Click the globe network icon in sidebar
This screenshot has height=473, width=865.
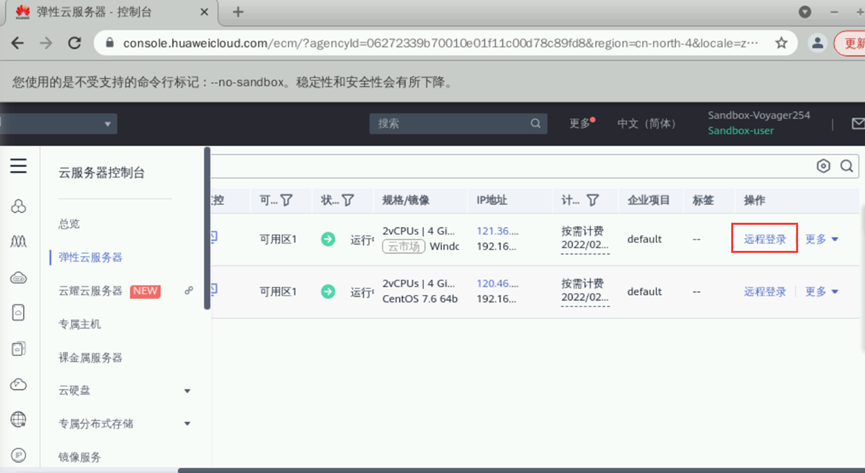click(x=18, y=419)
